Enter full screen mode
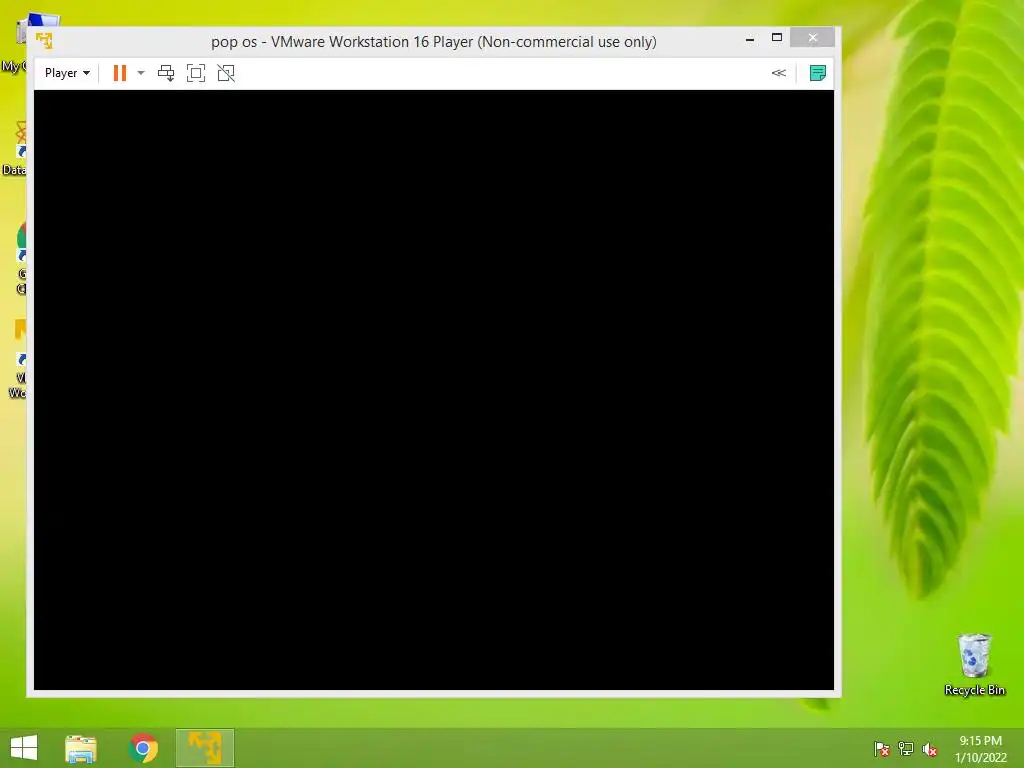The width and height of the screenshot is (1024, 768). 196,73
